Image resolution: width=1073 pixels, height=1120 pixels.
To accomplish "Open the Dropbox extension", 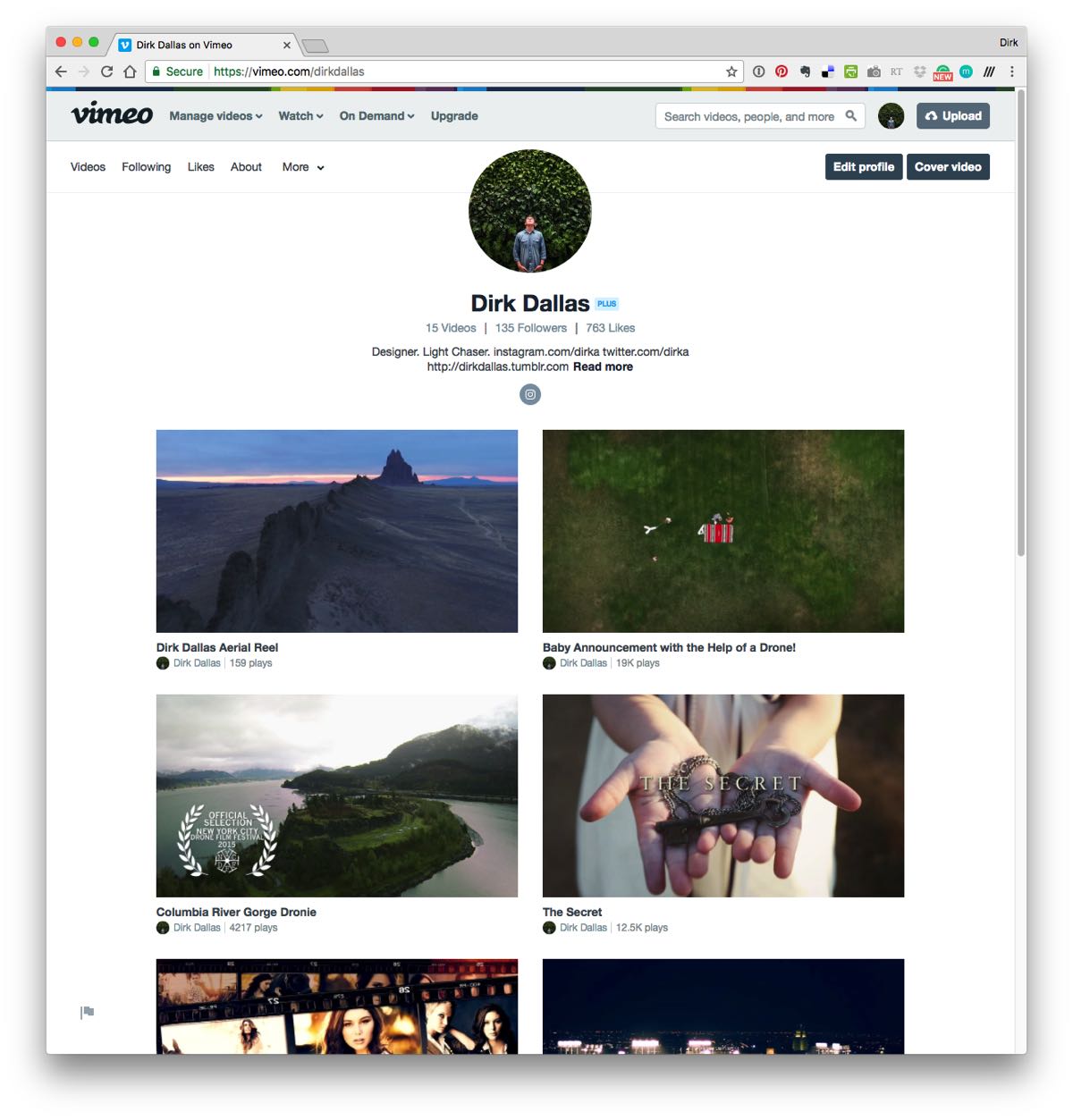I will 919,72.
